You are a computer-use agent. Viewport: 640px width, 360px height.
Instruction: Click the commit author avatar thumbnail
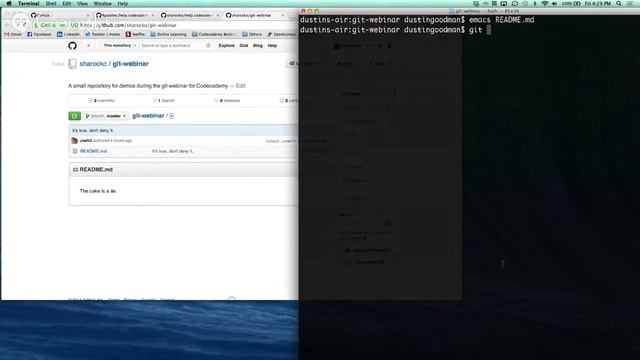point(74,140)
